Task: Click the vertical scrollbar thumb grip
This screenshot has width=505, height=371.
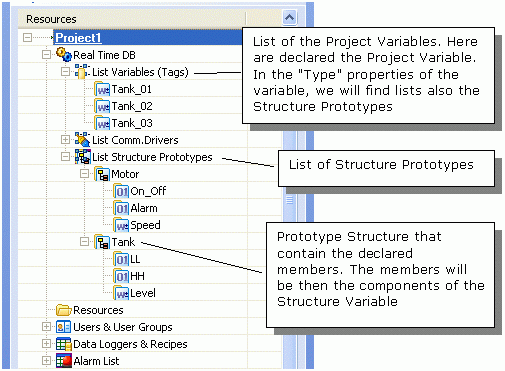Action: (289, 200)
